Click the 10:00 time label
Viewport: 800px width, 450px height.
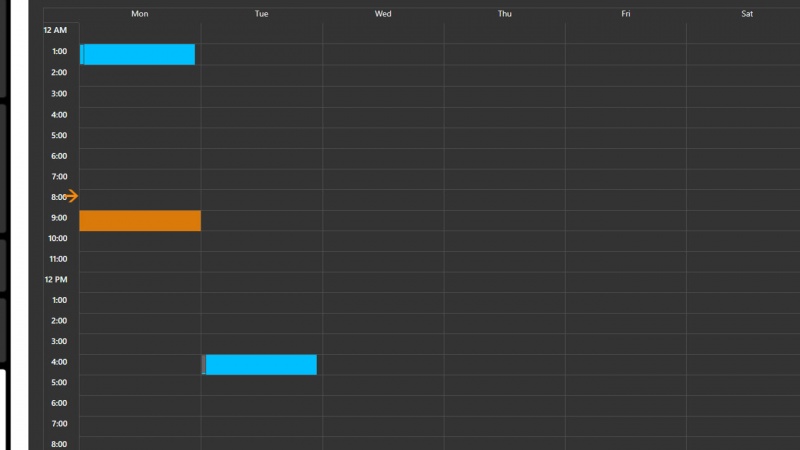(59, 238)
